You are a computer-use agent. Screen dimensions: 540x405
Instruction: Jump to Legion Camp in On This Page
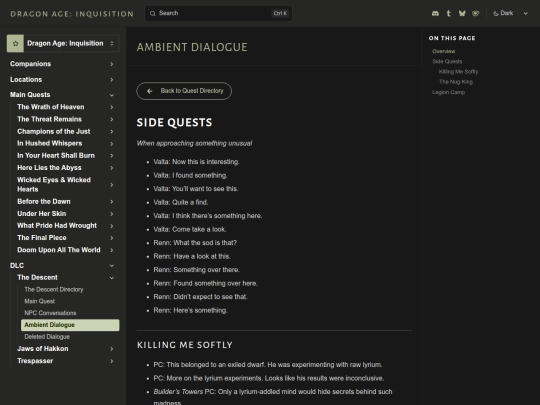448,92
